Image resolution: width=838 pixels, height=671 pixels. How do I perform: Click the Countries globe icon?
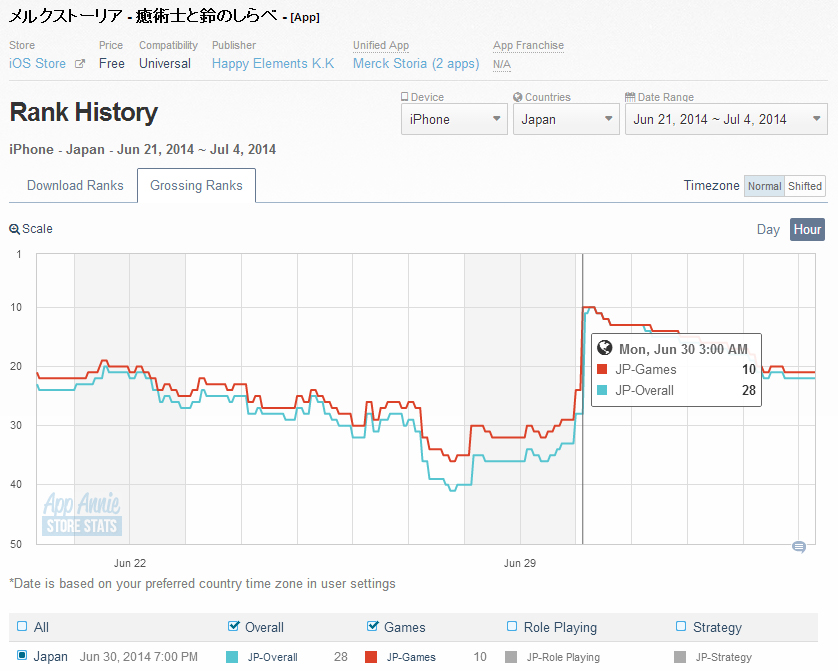tap(517, 97)
